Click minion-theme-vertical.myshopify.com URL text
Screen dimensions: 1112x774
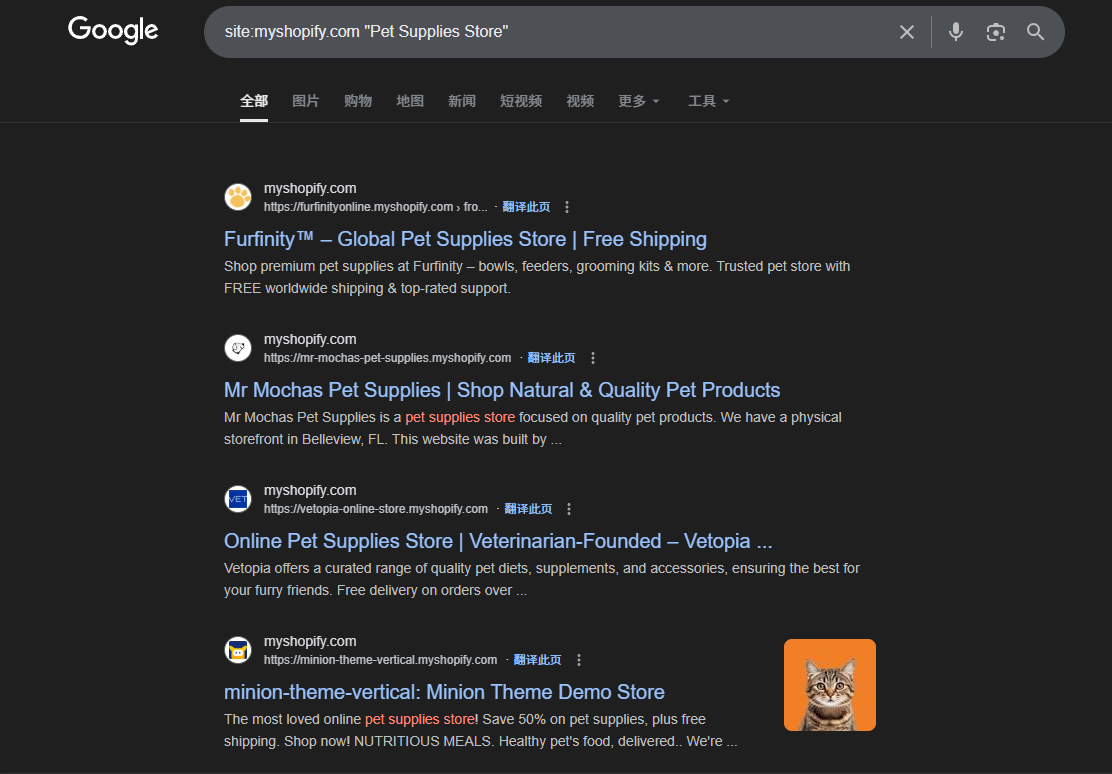380,660
